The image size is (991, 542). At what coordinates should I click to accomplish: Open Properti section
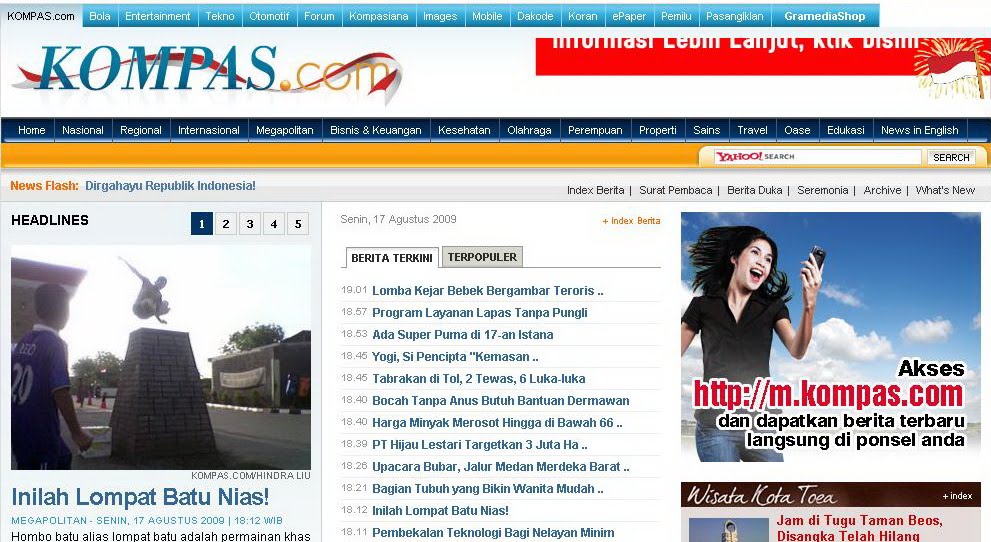click(x=657, y=130)
